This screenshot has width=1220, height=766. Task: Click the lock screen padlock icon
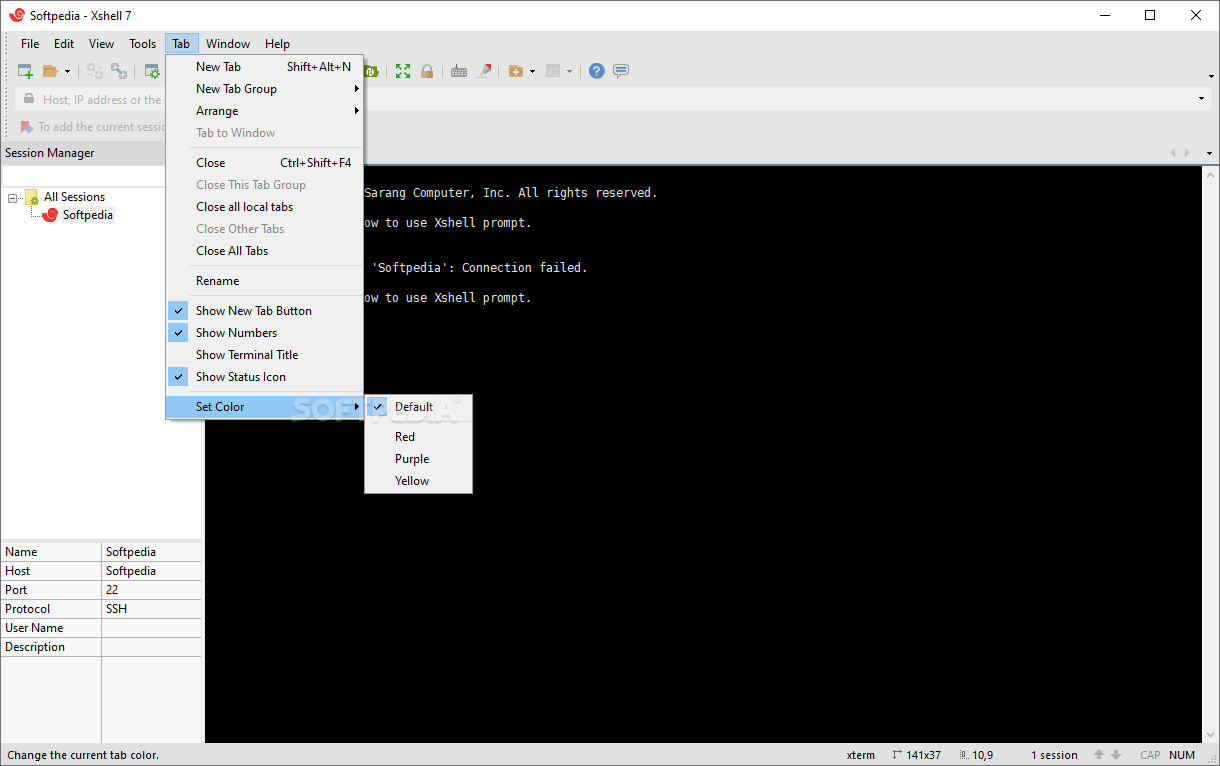click(x=427, y=71)
